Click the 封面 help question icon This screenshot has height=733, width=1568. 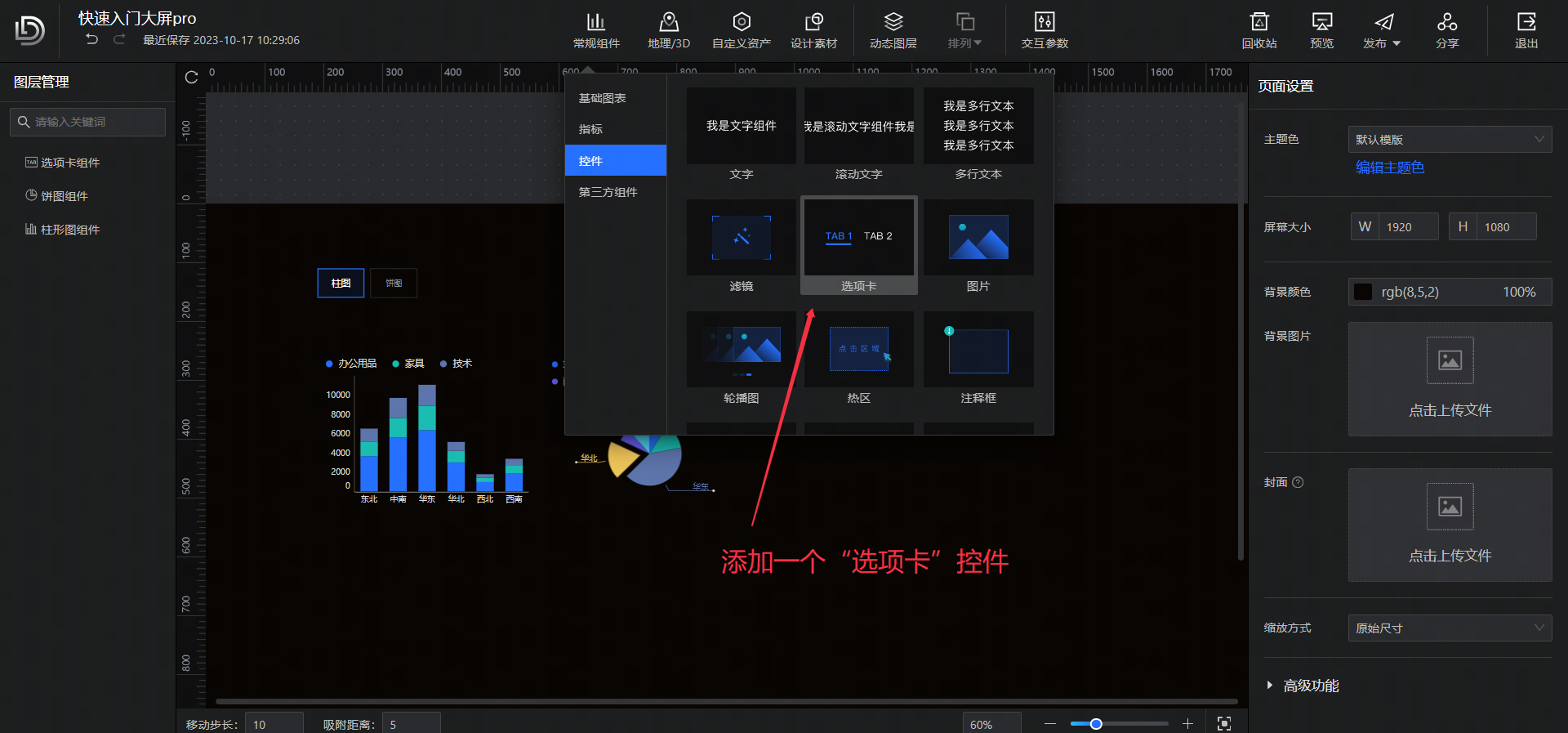pyautogui.click(x=1298, y=482)
